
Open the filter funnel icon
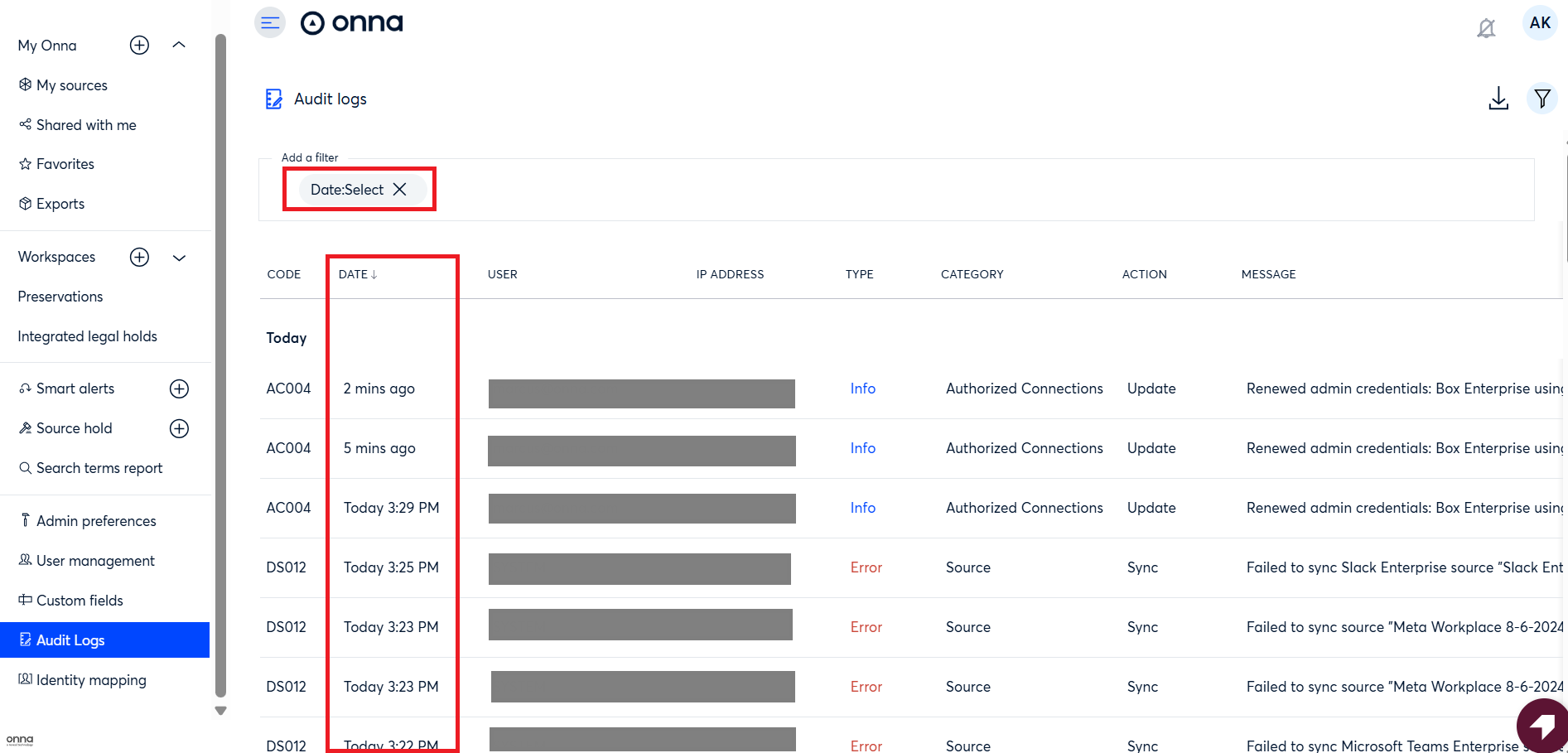pyautogui.click(x=1541, y=99)
